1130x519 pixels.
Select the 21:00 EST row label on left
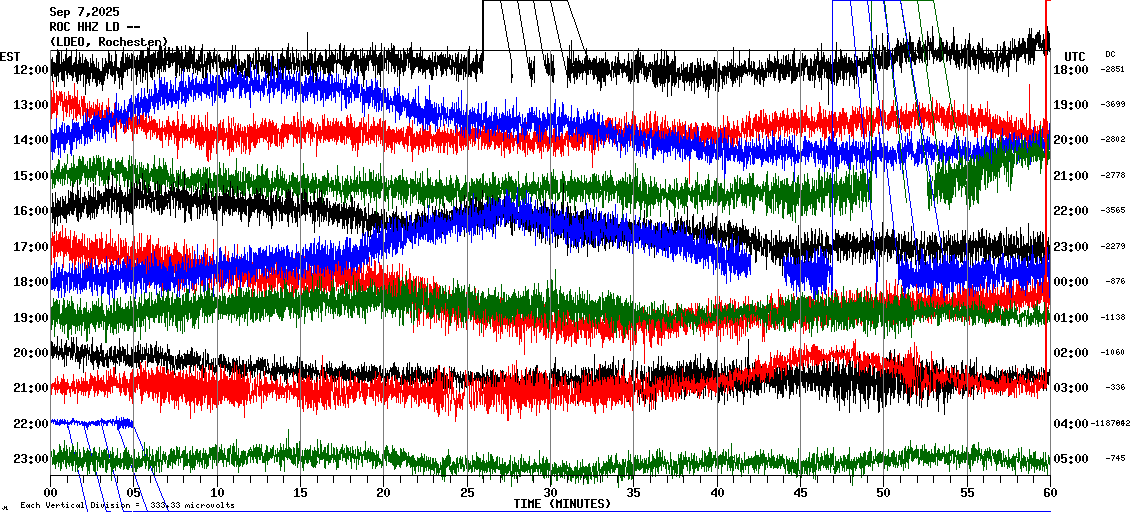coord(31,388)
